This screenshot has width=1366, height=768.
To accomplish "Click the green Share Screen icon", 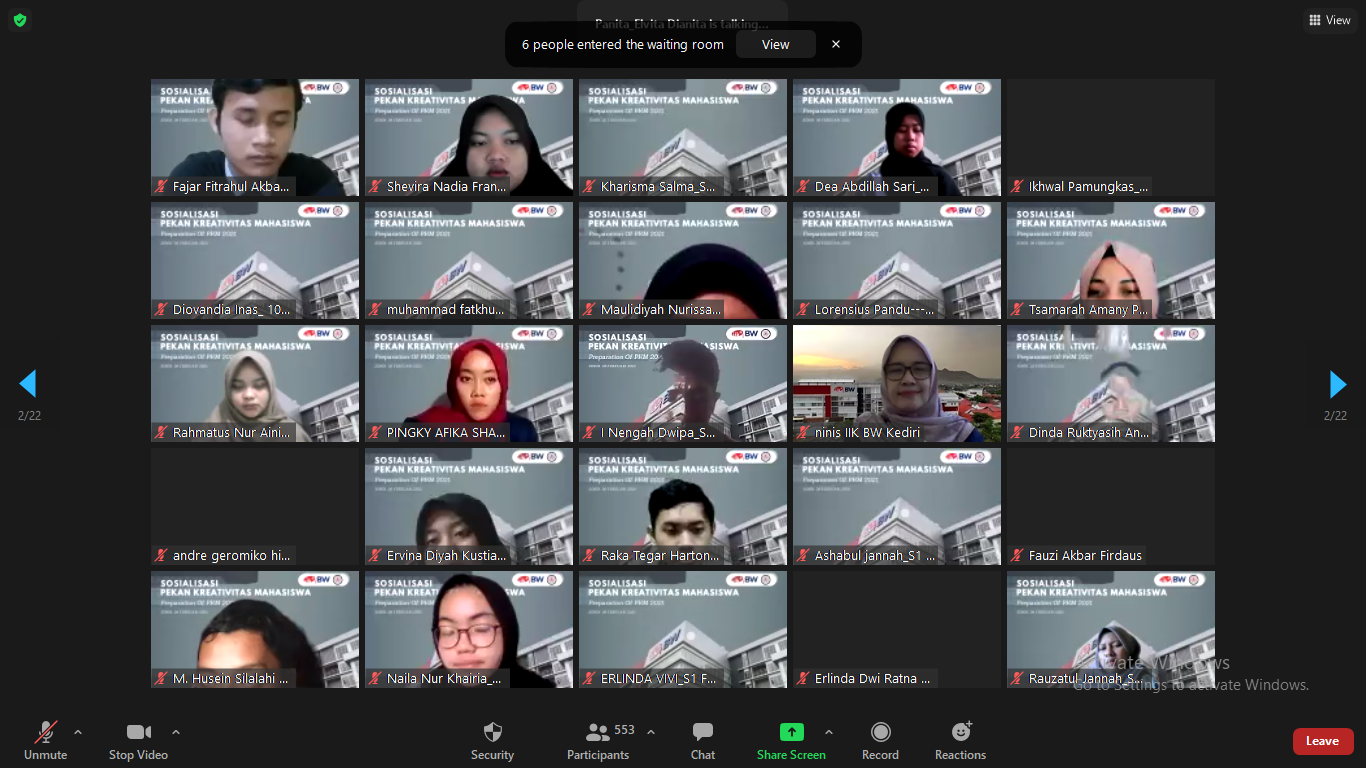I will coord(791,732).
